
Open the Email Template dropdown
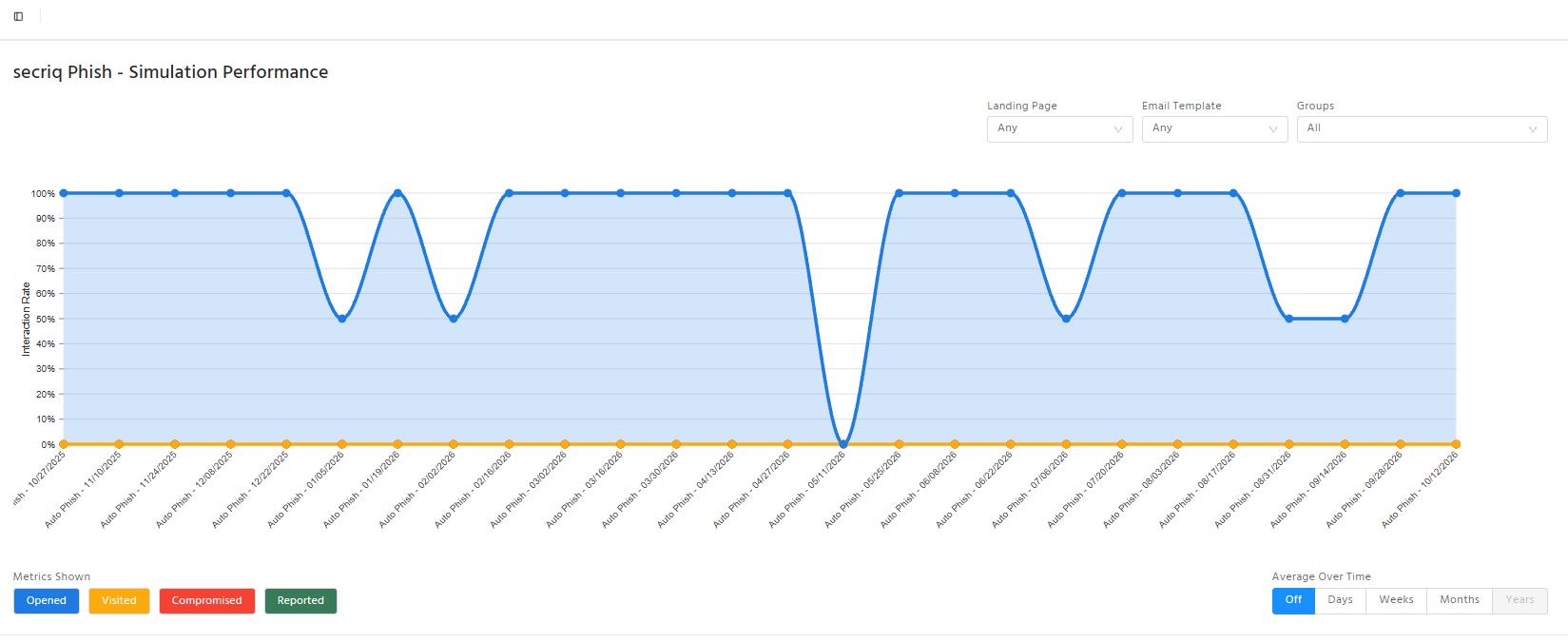click(x=1214, y=128)
